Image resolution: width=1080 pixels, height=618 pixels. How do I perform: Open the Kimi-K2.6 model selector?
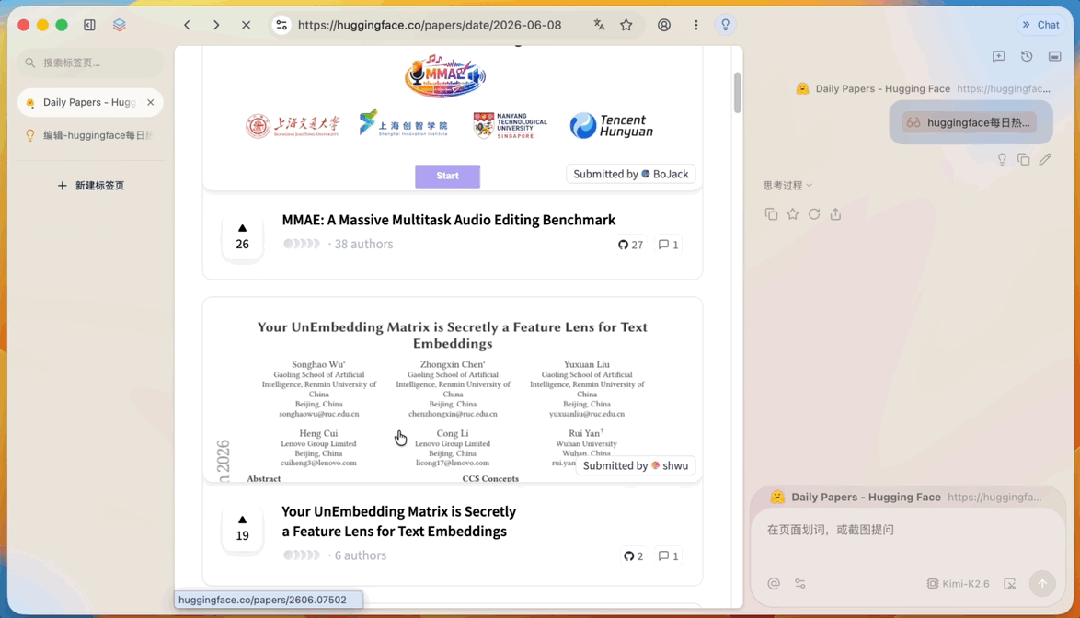coord(958,584)
